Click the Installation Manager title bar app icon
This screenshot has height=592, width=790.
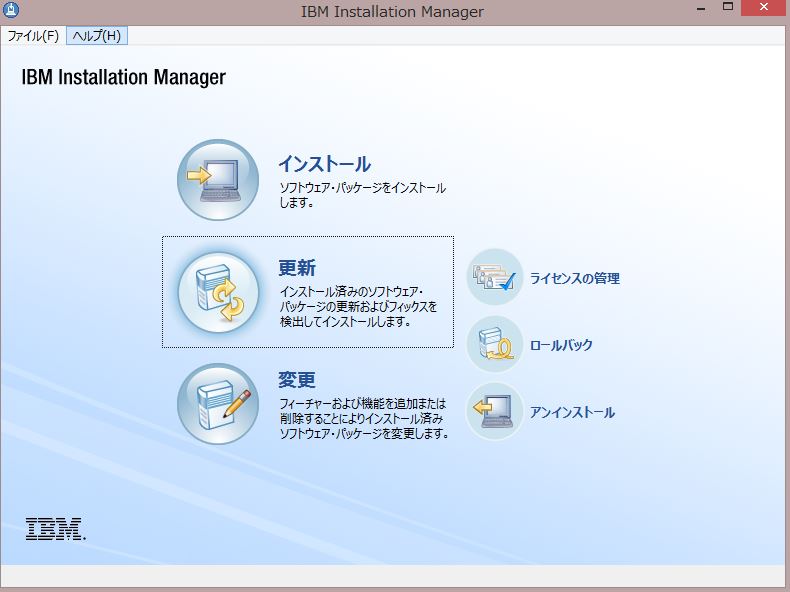click(11, 9)
